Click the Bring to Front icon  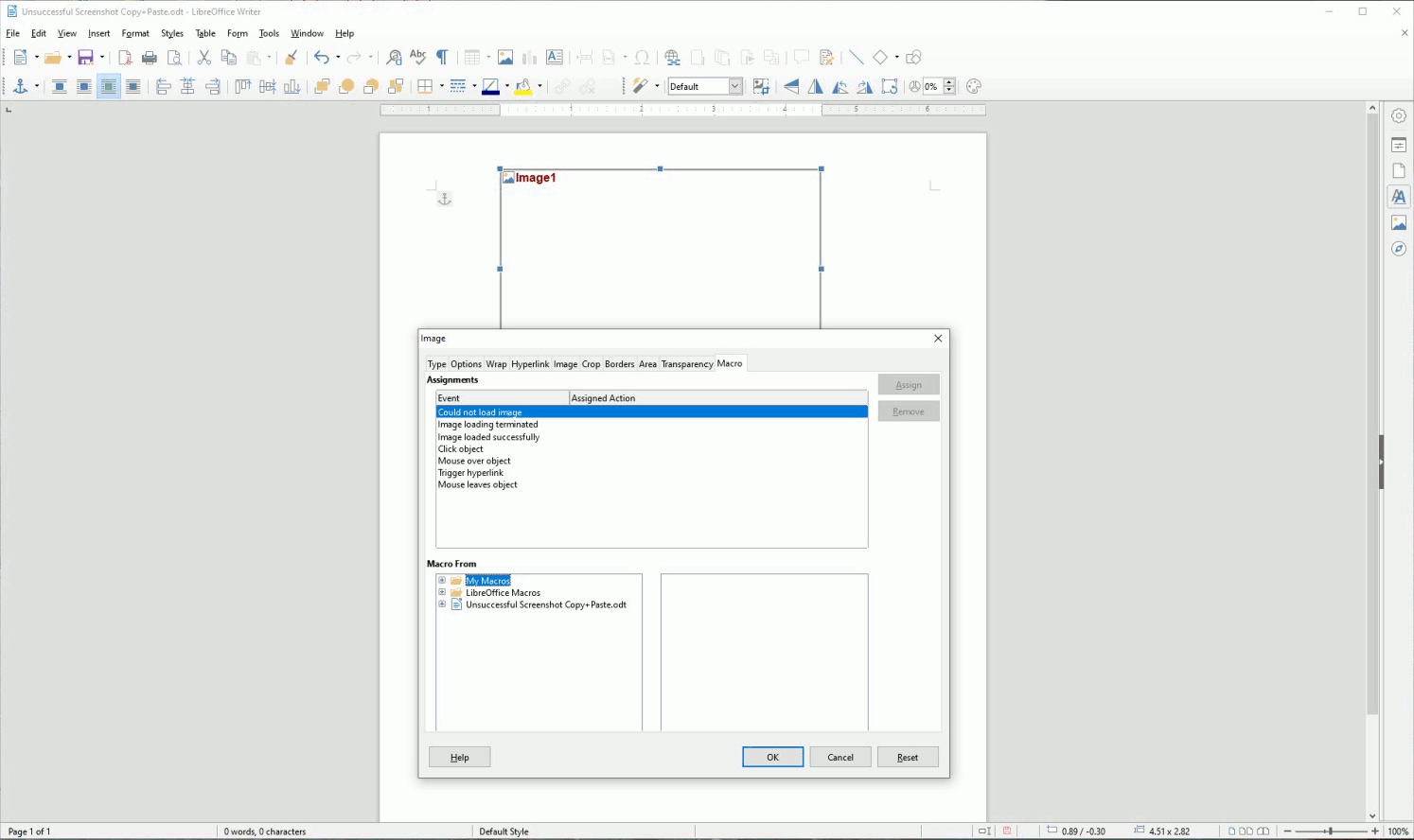322,87
